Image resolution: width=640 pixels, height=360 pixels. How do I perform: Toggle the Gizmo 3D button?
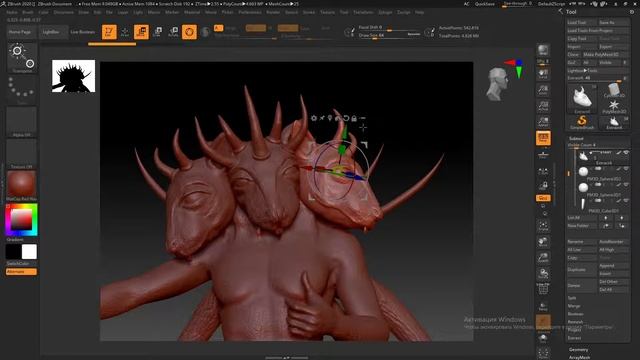[x=189, y=32]
